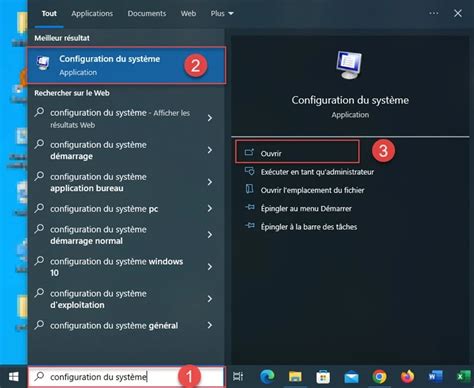Switch to the Documents tab

147,14
